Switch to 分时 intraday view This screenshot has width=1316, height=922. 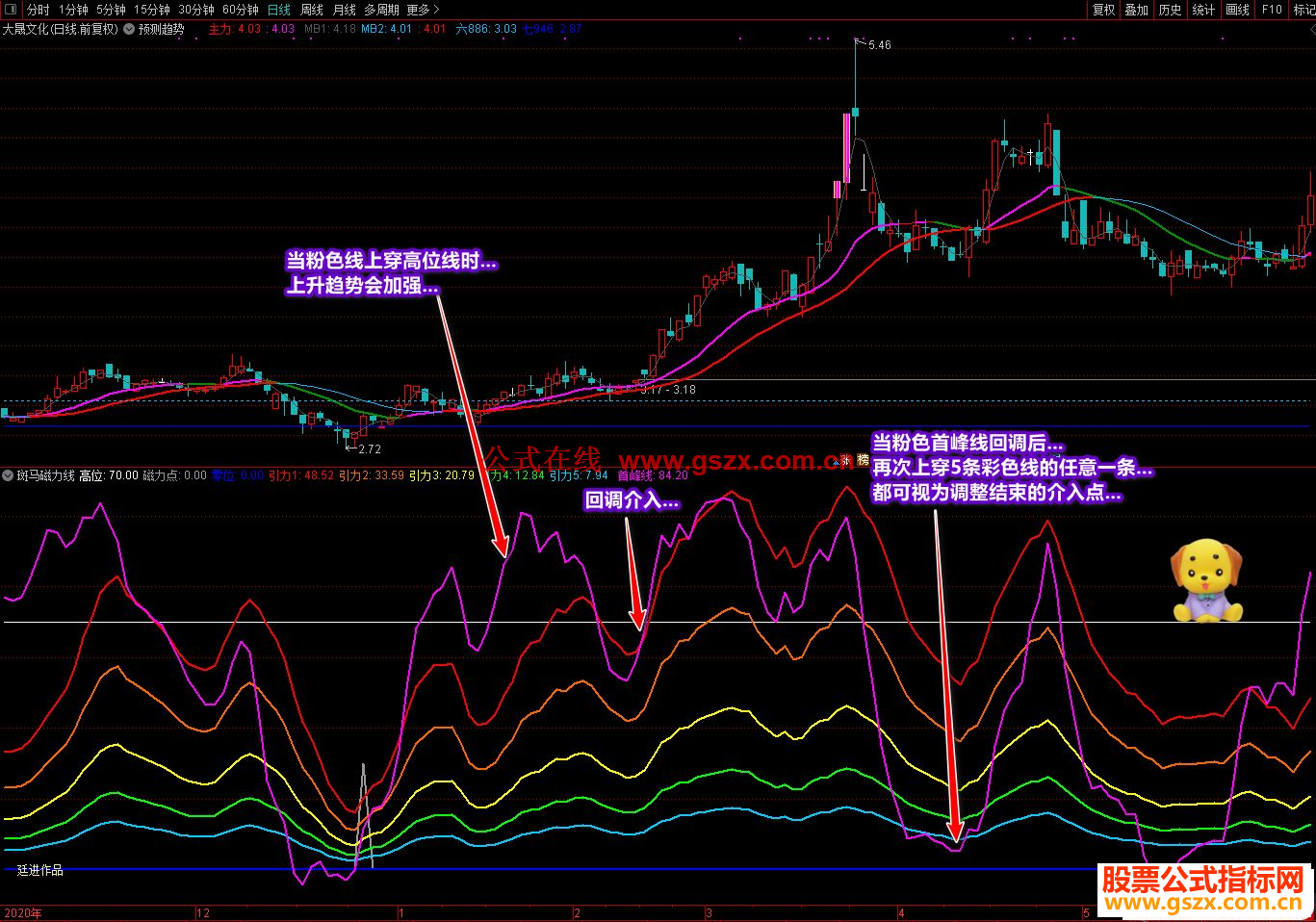38,10
